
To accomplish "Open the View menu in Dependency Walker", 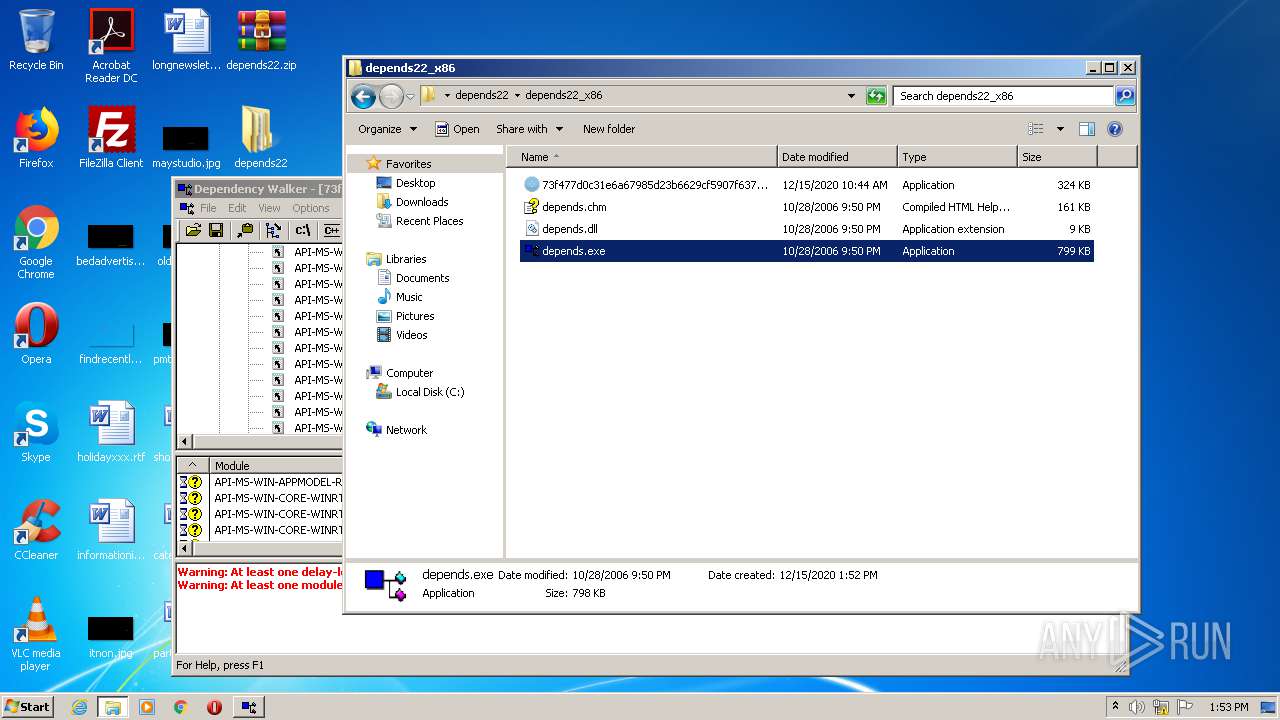I will click(269, 208).
